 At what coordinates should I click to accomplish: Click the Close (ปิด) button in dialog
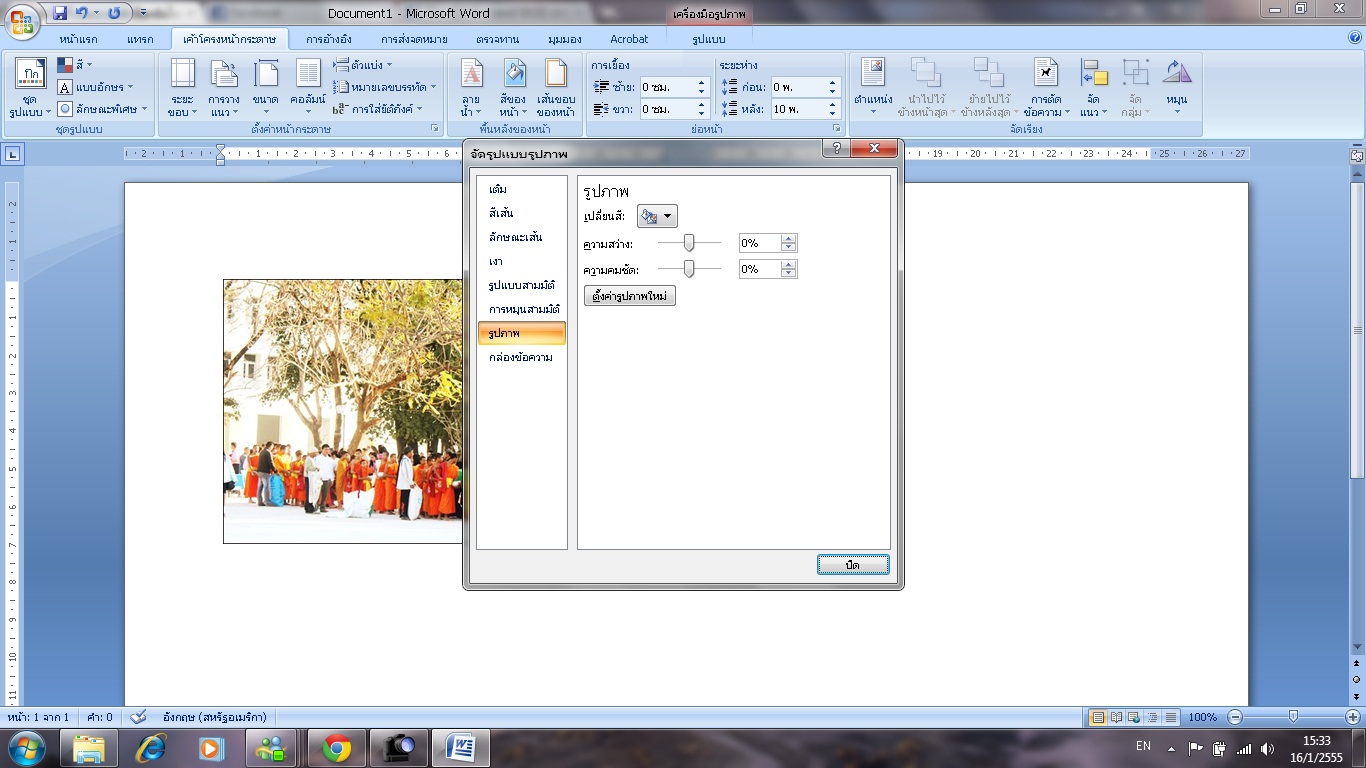[x=853, y=565]
